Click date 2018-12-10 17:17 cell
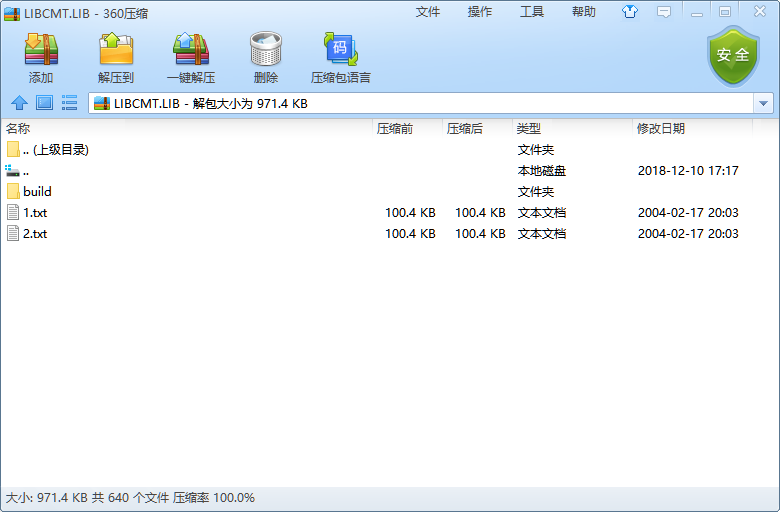 (688, 171)
